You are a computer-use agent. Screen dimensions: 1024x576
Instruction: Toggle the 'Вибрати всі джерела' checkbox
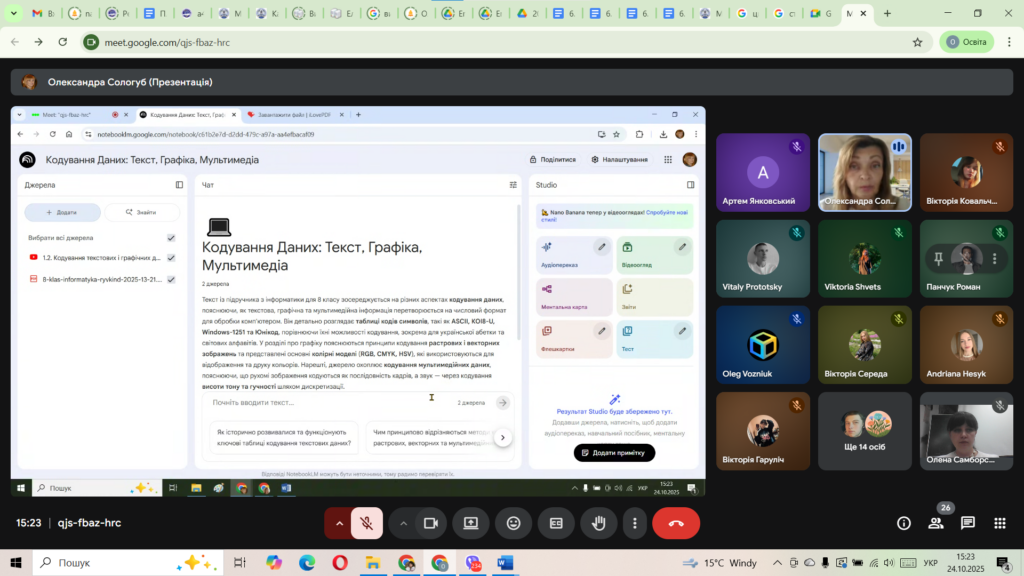click(x=171, y=238)
